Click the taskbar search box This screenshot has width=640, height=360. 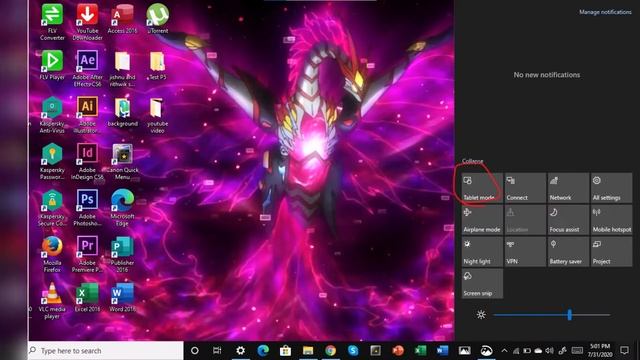tap(106, 350)
